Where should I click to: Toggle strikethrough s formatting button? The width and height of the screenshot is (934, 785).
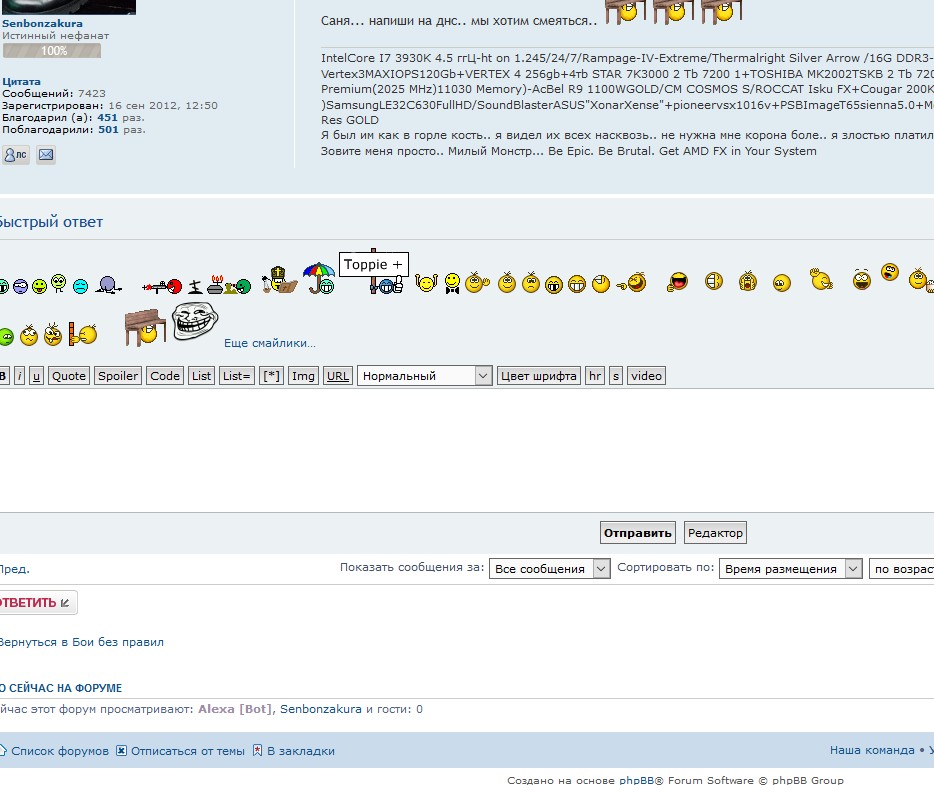pos(616,376)
